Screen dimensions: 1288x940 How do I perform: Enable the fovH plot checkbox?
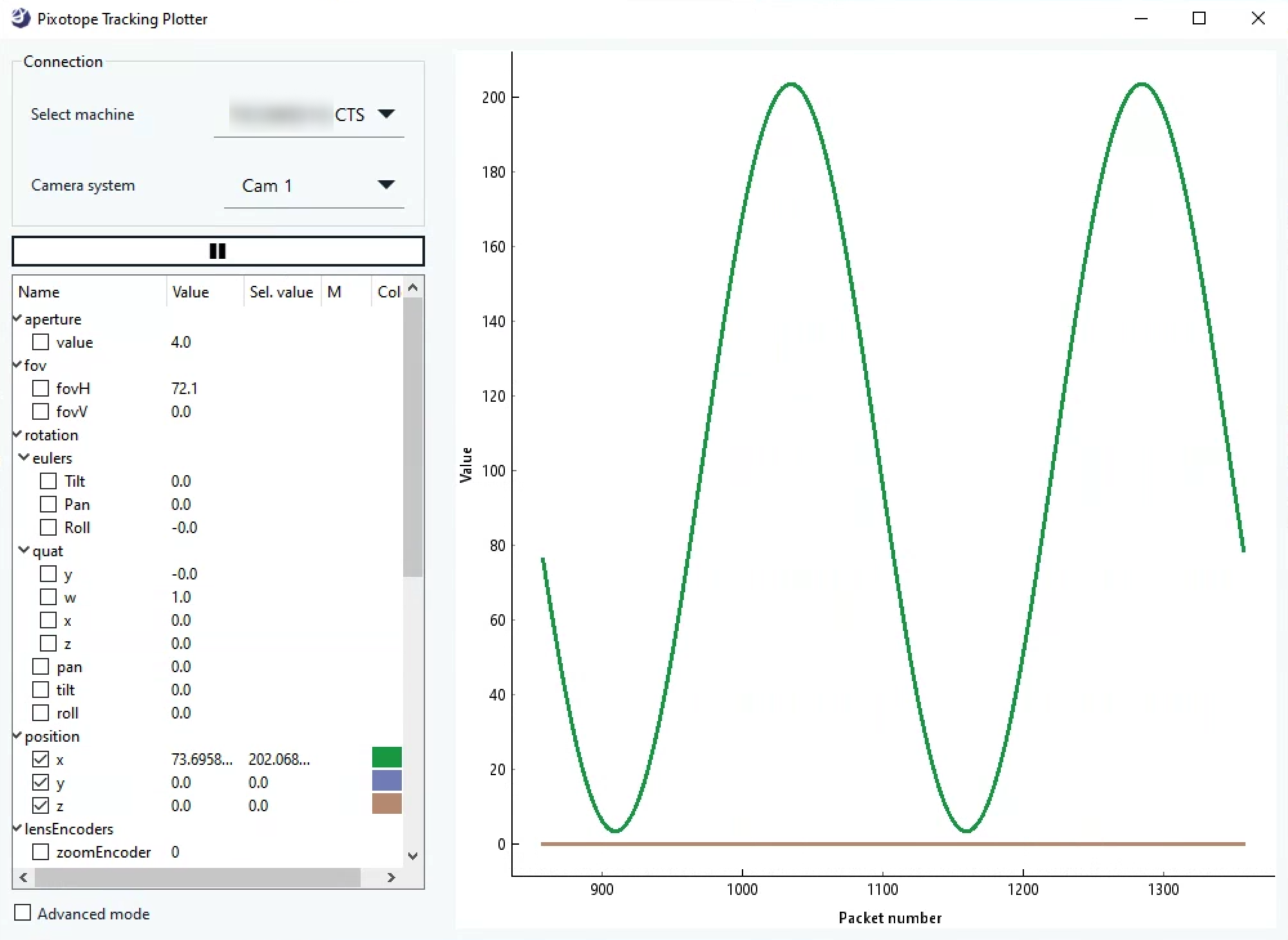click(x=41, y=388)
